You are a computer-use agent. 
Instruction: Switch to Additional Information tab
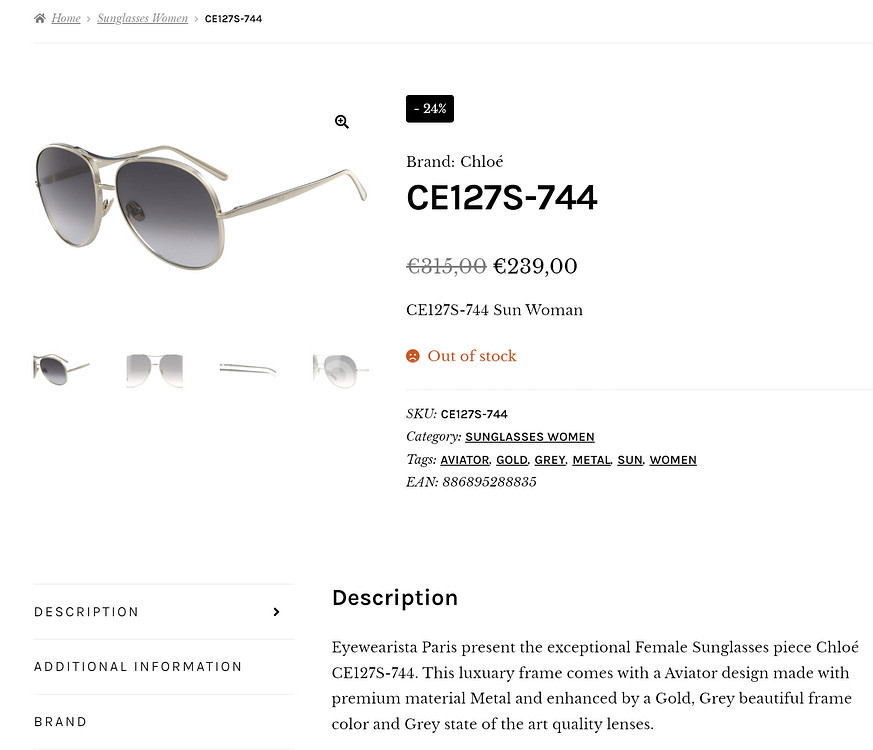(138, 667)
